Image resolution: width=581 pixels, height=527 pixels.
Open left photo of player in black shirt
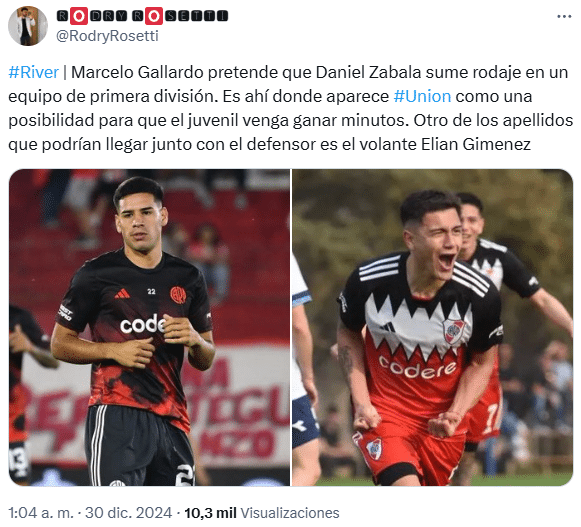point(149,327)
